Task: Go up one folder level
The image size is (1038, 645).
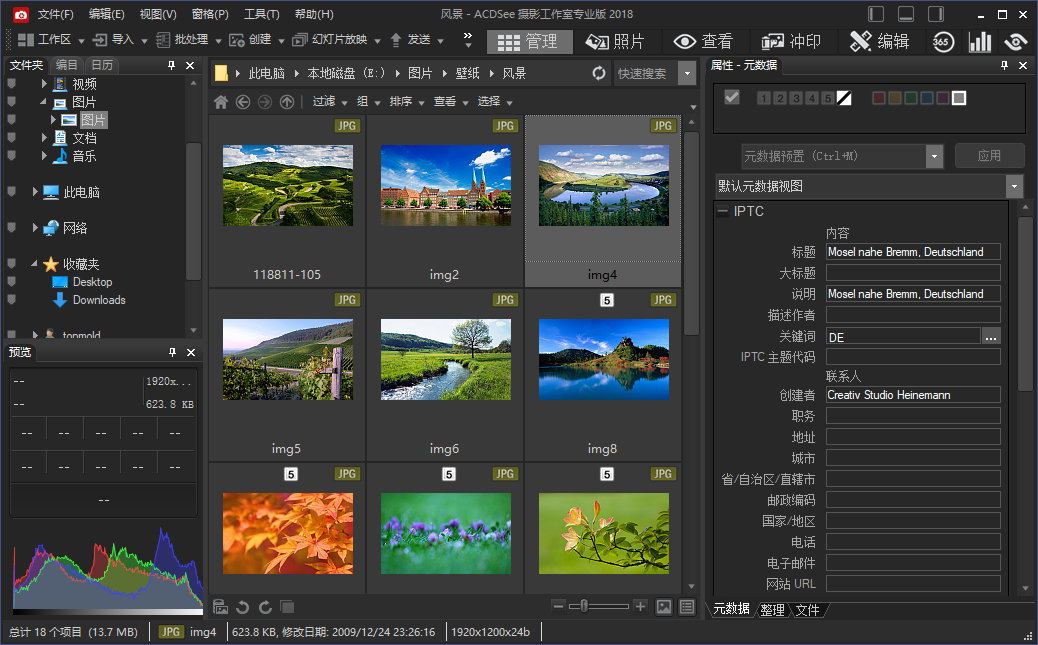Action: pyautogui.click(x=287, y=102)
